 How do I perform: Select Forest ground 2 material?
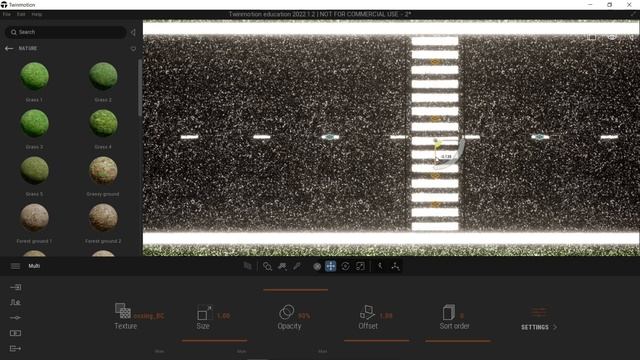[x=103, y=218]
